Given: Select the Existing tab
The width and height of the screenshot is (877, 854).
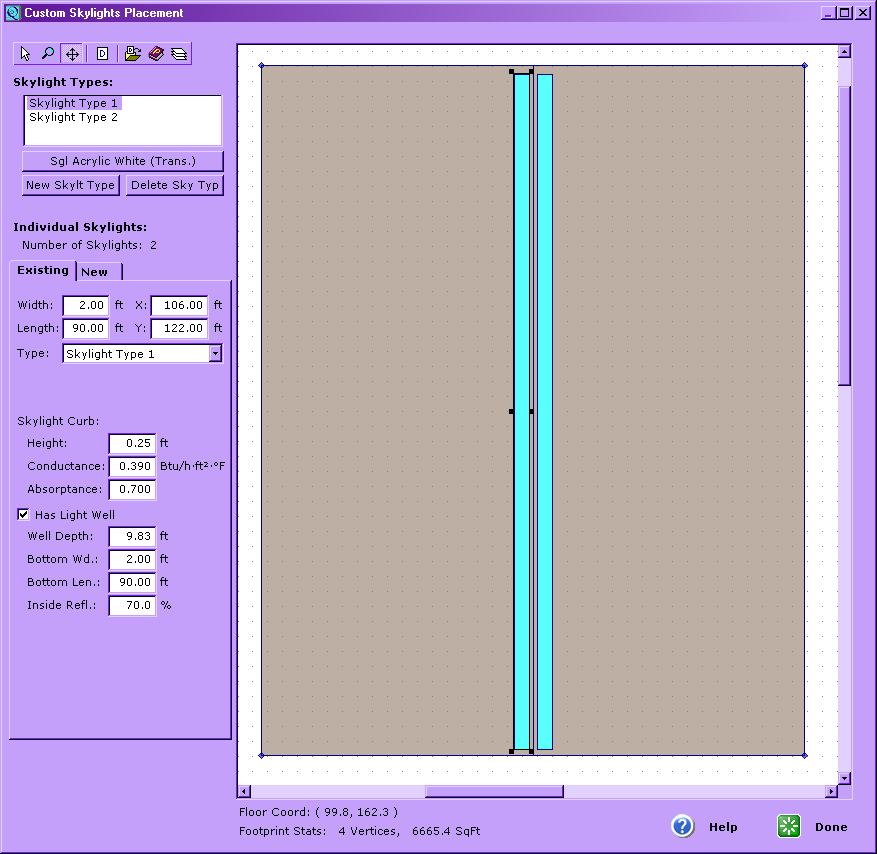Looking at the screenshot, I should pyautogui.click(x=43, y=271).
